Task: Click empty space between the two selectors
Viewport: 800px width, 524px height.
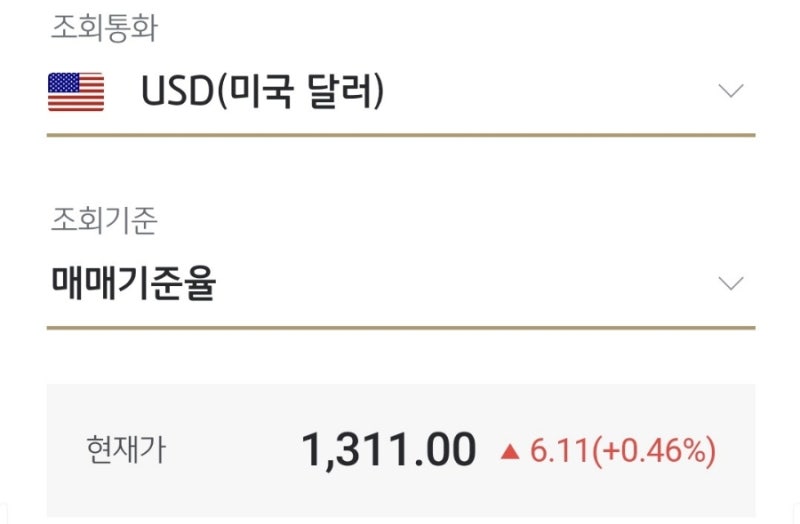Action: (x=401, y=171)
